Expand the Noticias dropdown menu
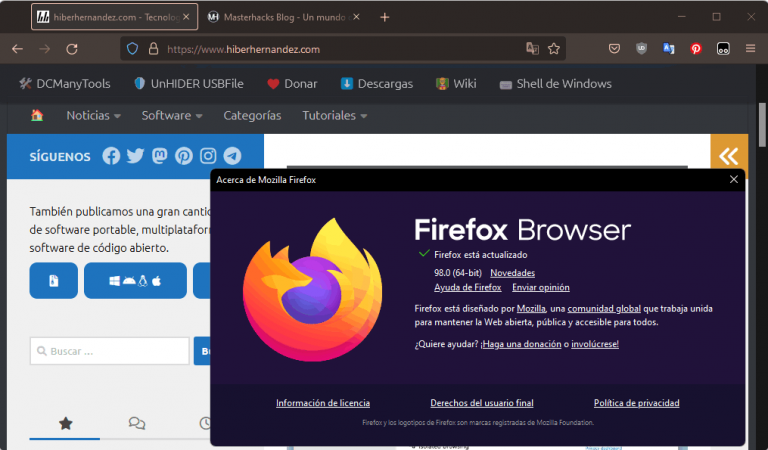Screen dimensions: 768x450 (x=93, y=115)
